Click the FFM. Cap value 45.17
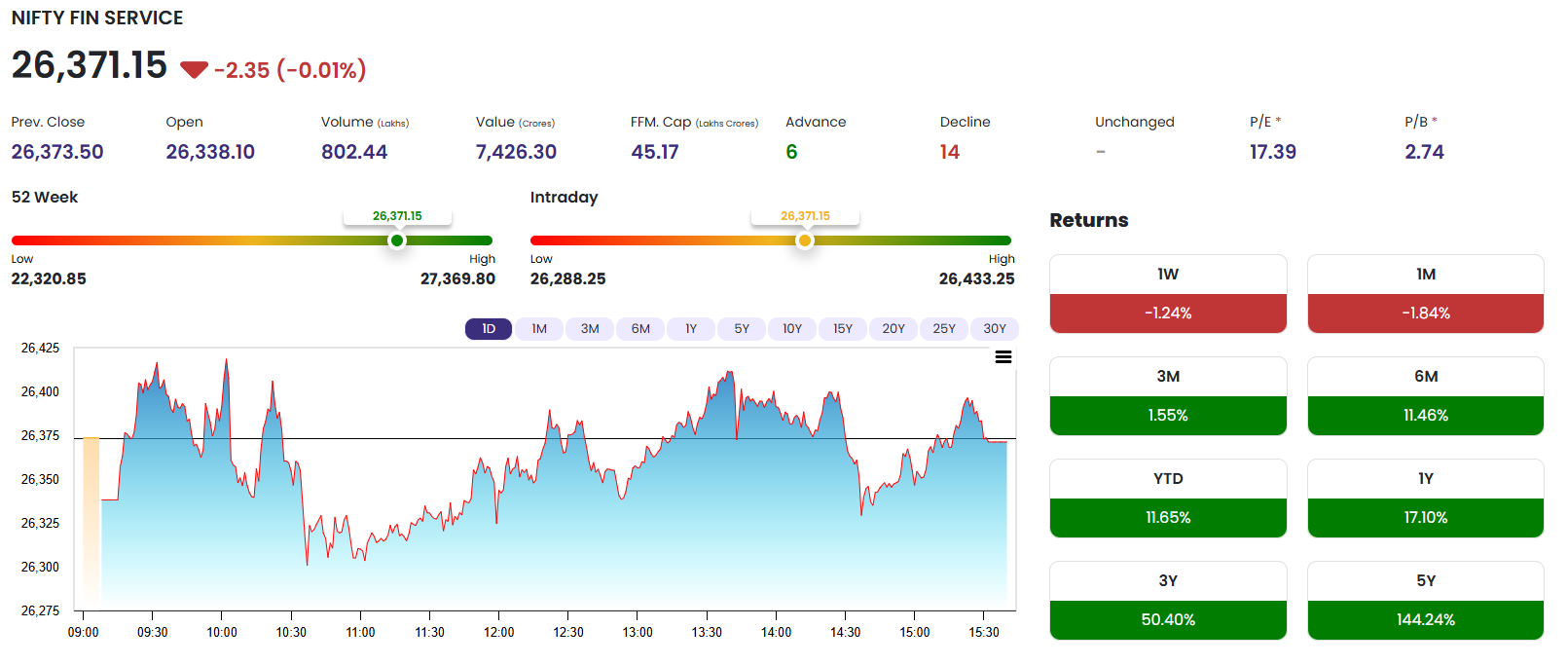The height and width of the screenshot is (665, 1568). (655, 152)
